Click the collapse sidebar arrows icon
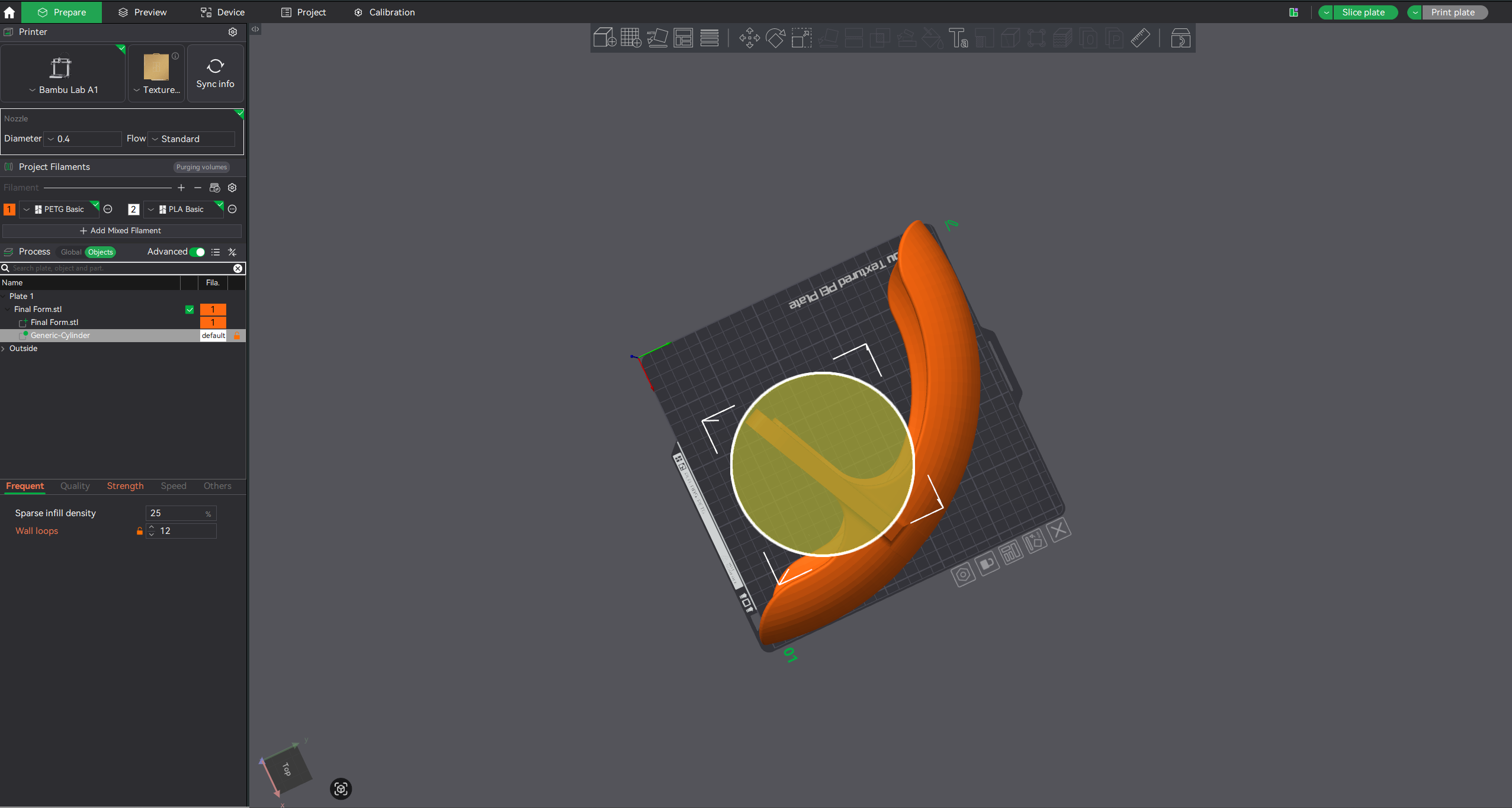The image size is (1512, 808). click(255, 29)
